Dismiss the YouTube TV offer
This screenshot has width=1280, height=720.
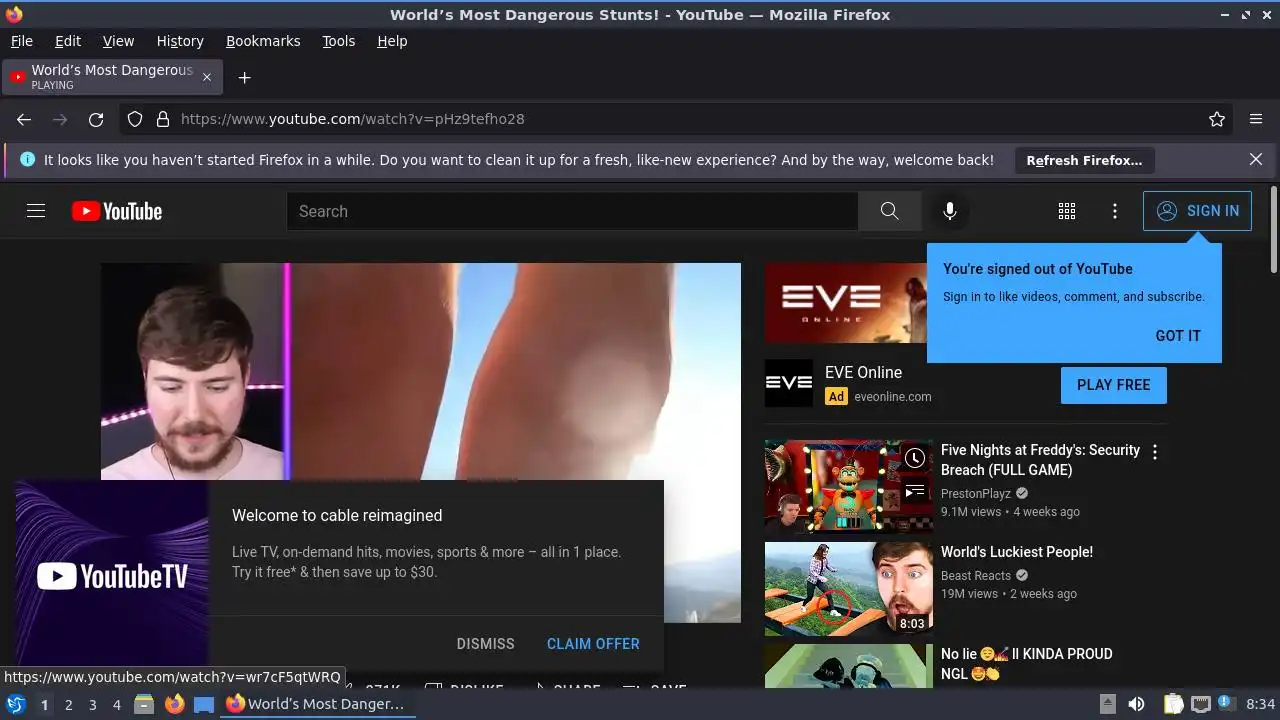pos(485,644)
